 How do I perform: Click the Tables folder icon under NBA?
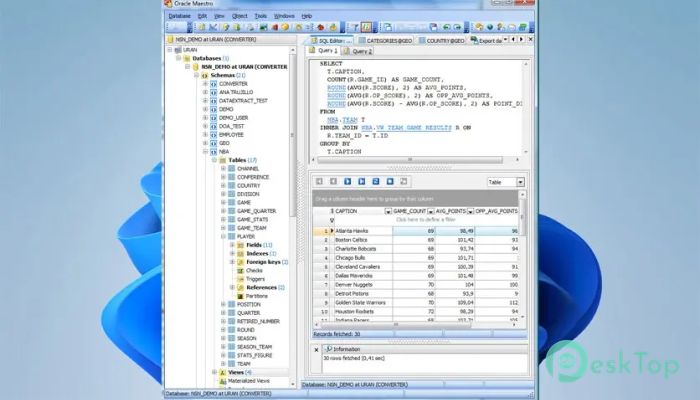(x=222, y=160)
